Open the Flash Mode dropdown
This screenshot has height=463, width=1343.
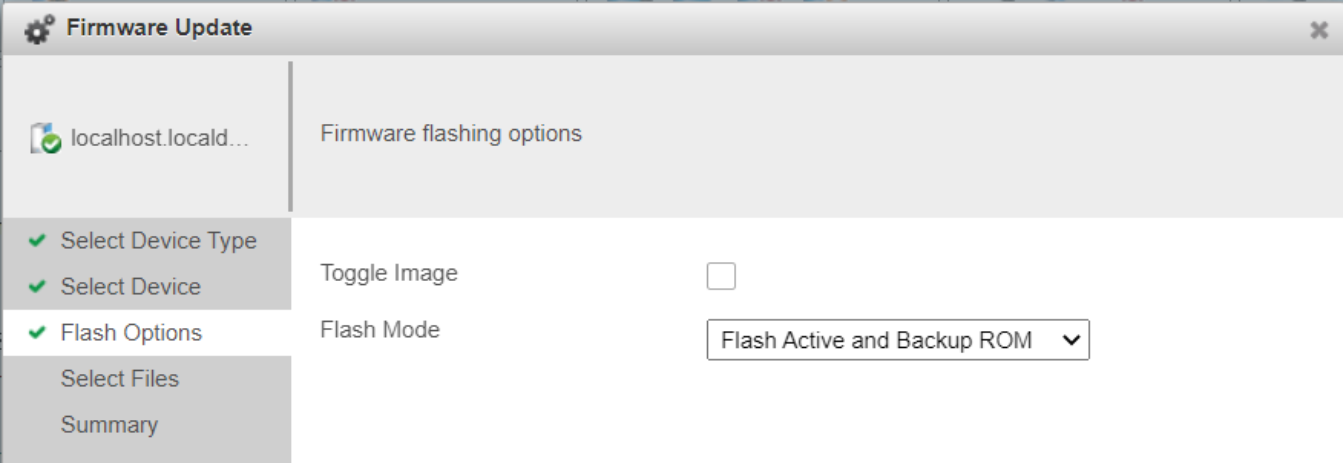point(898,340)
